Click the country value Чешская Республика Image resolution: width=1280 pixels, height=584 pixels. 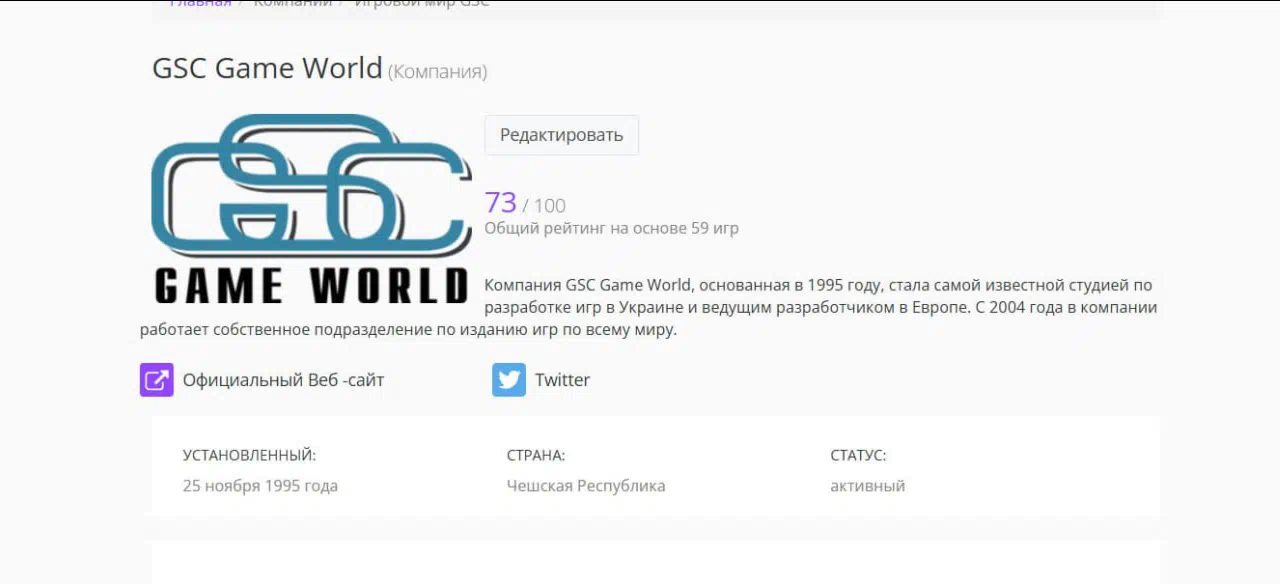point(586,486)
